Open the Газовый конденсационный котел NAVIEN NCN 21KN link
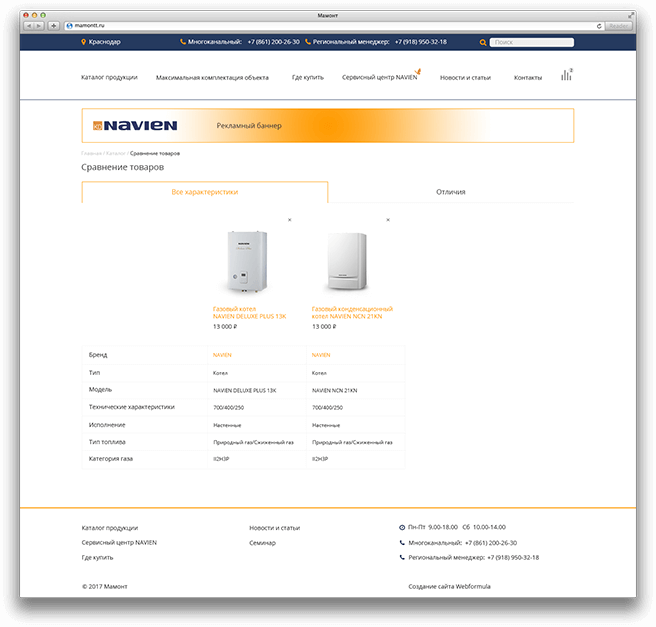This screenshot has width=656, height=627. click(x=352, y=312)
